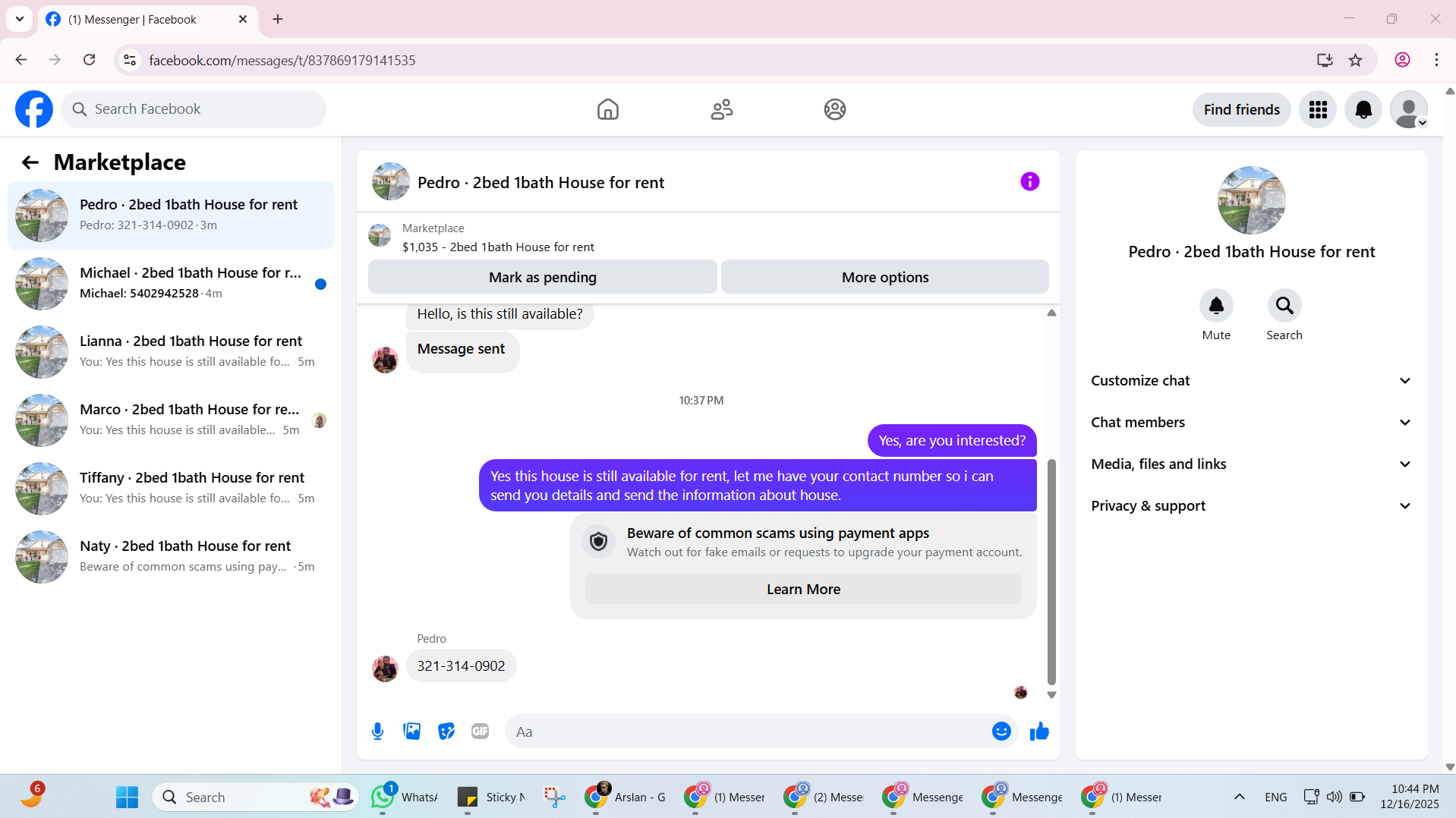Open the Facebook logo home link

34,109
